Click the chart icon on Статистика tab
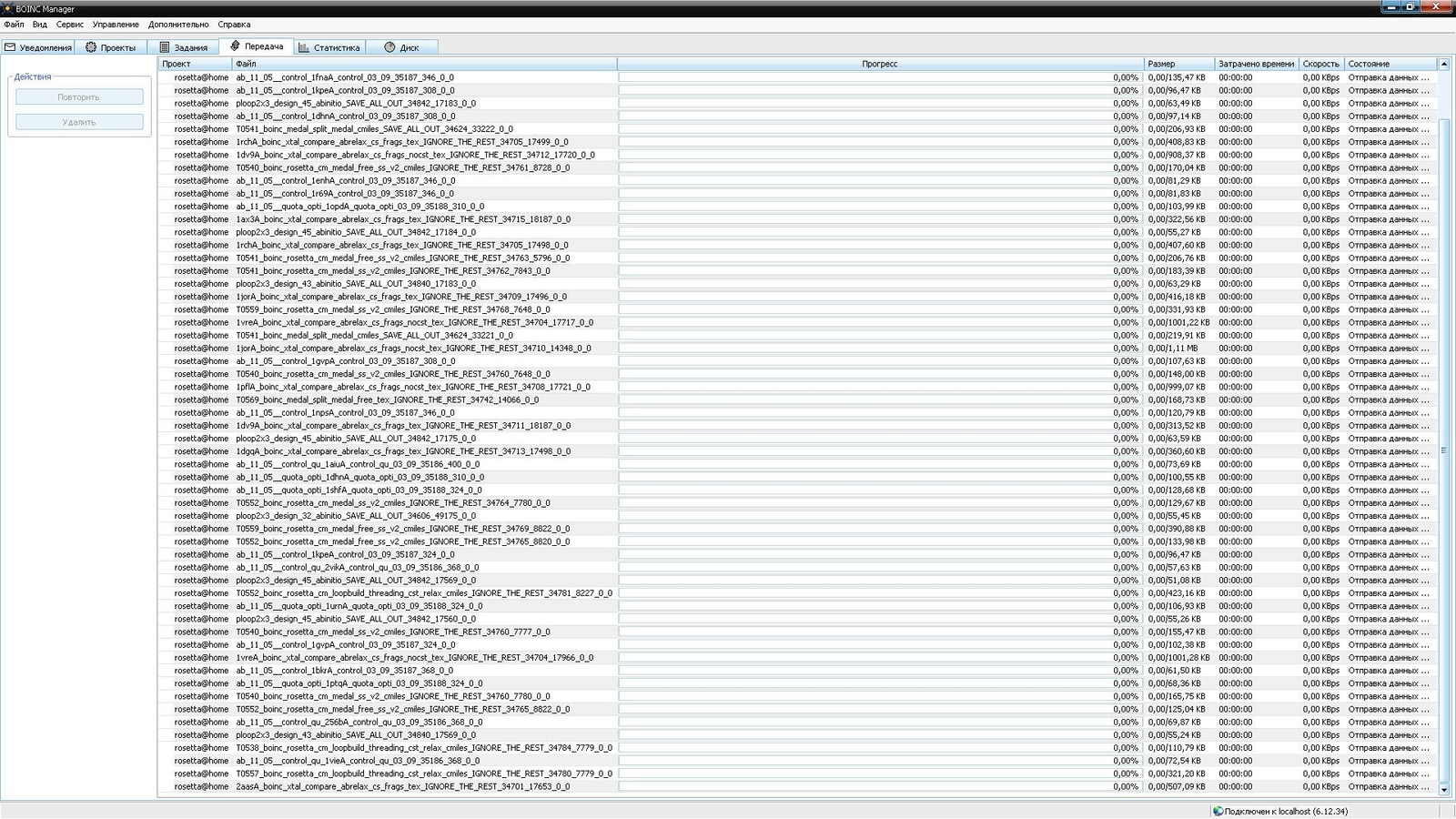 [x=304, y=47]
